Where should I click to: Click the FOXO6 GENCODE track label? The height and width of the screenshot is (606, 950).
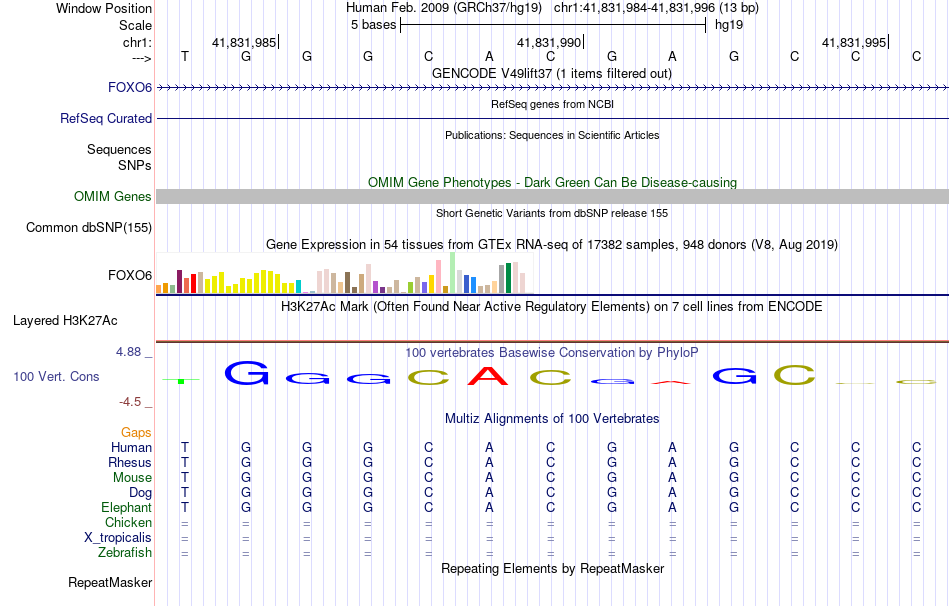(x=130, y=87)
